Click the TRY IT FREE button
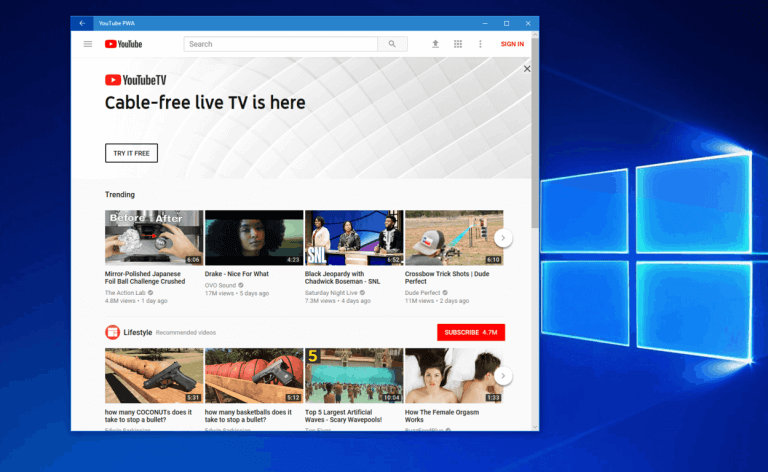This screenshot has height=472, width=768. tap(131, 153)
